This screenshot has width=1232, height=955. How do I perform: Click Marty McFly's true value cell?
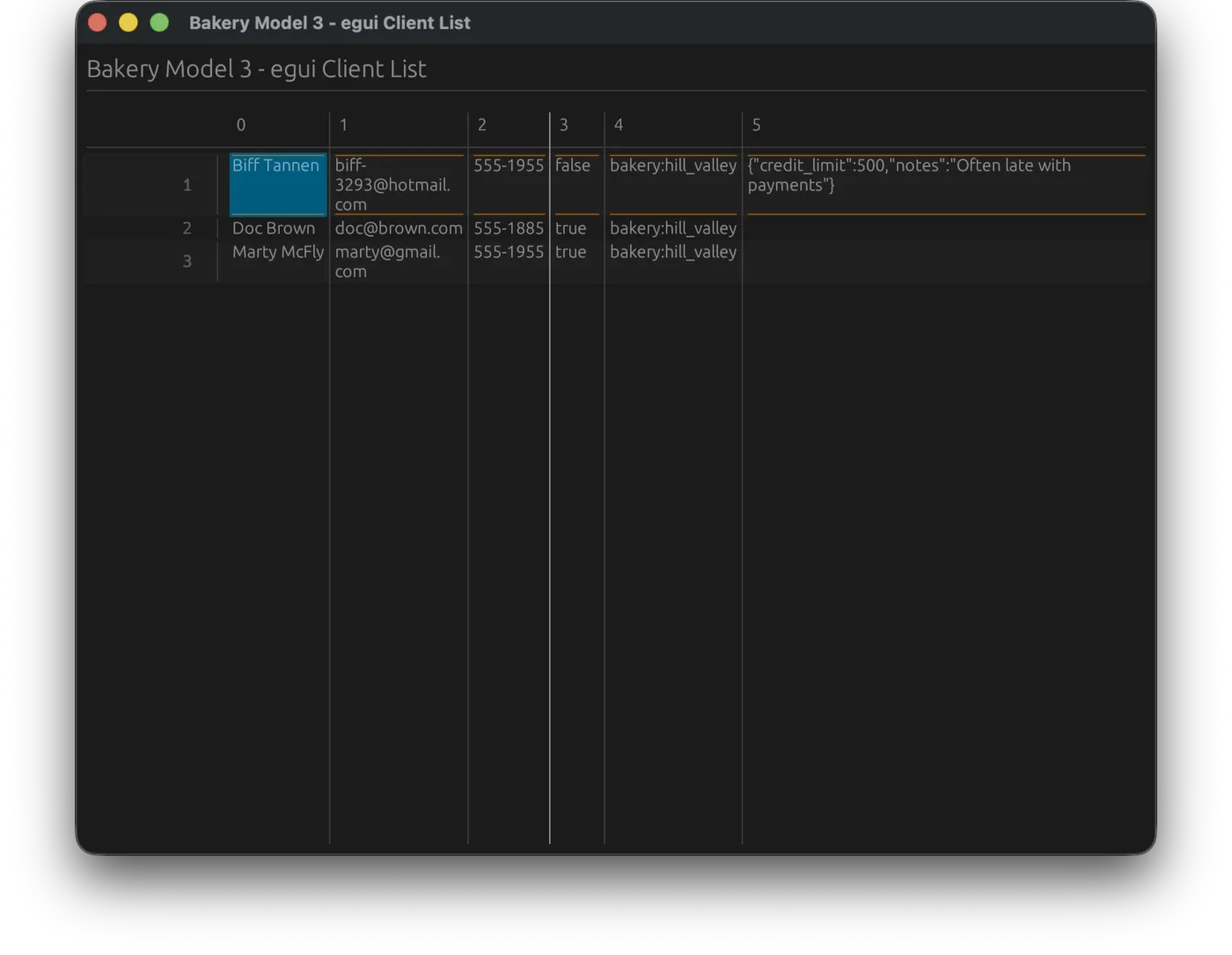pos(576,261)
